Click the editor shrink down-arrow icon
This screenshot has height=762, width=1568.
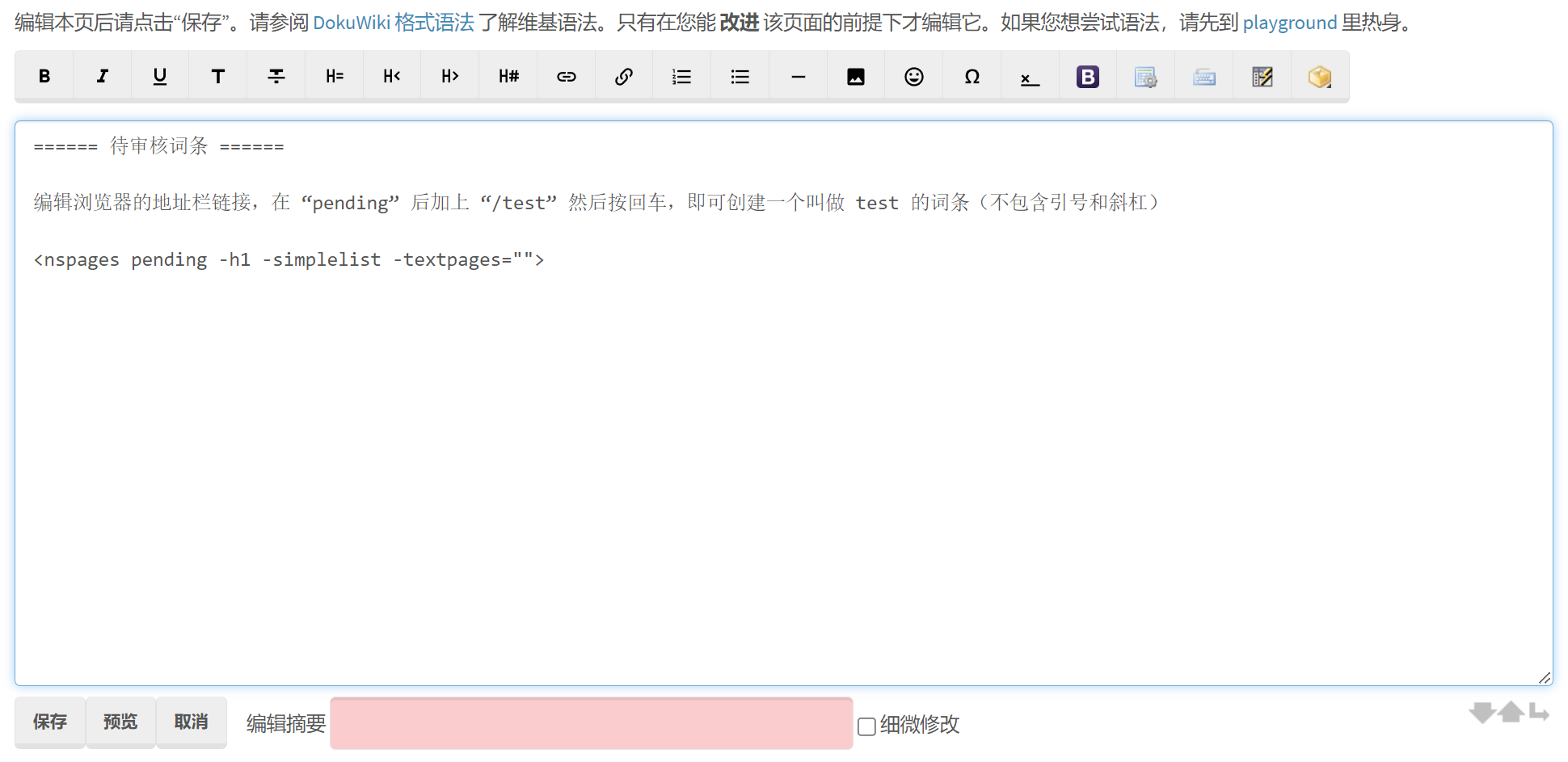coord(1482,713)
